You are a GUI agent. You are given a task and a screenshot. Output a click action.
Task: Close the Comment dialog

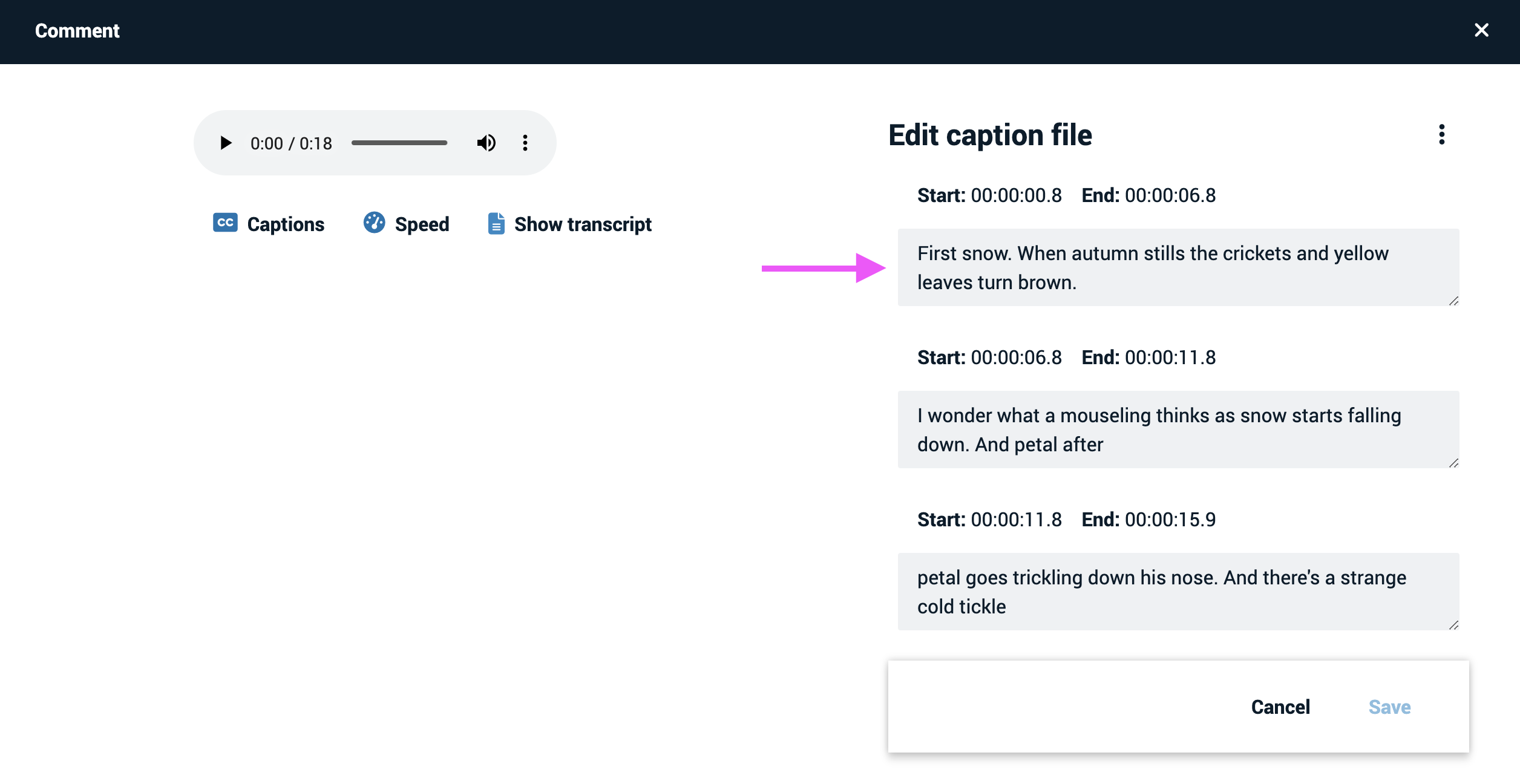click(1481, 30)
